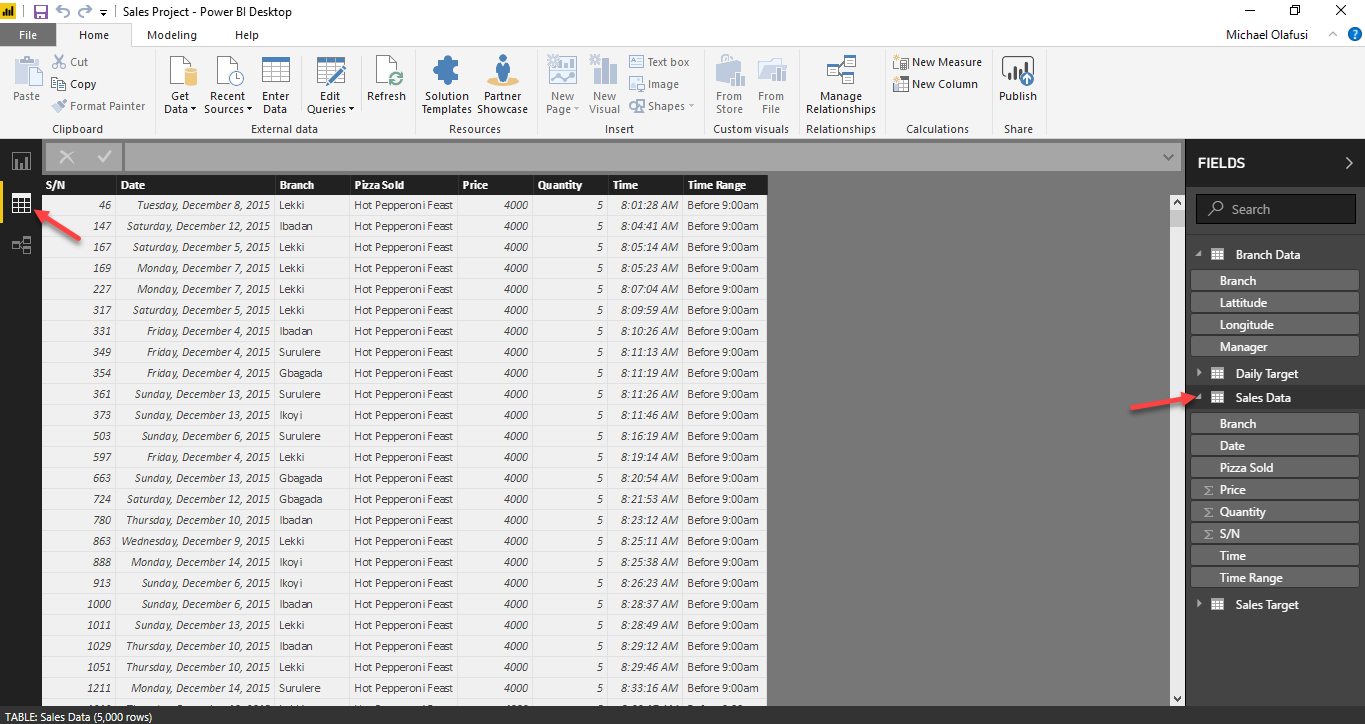The width and height of the screenshot is (1365, 724).
Task: Click inside the Fields search box
Action: [1275, 208]
